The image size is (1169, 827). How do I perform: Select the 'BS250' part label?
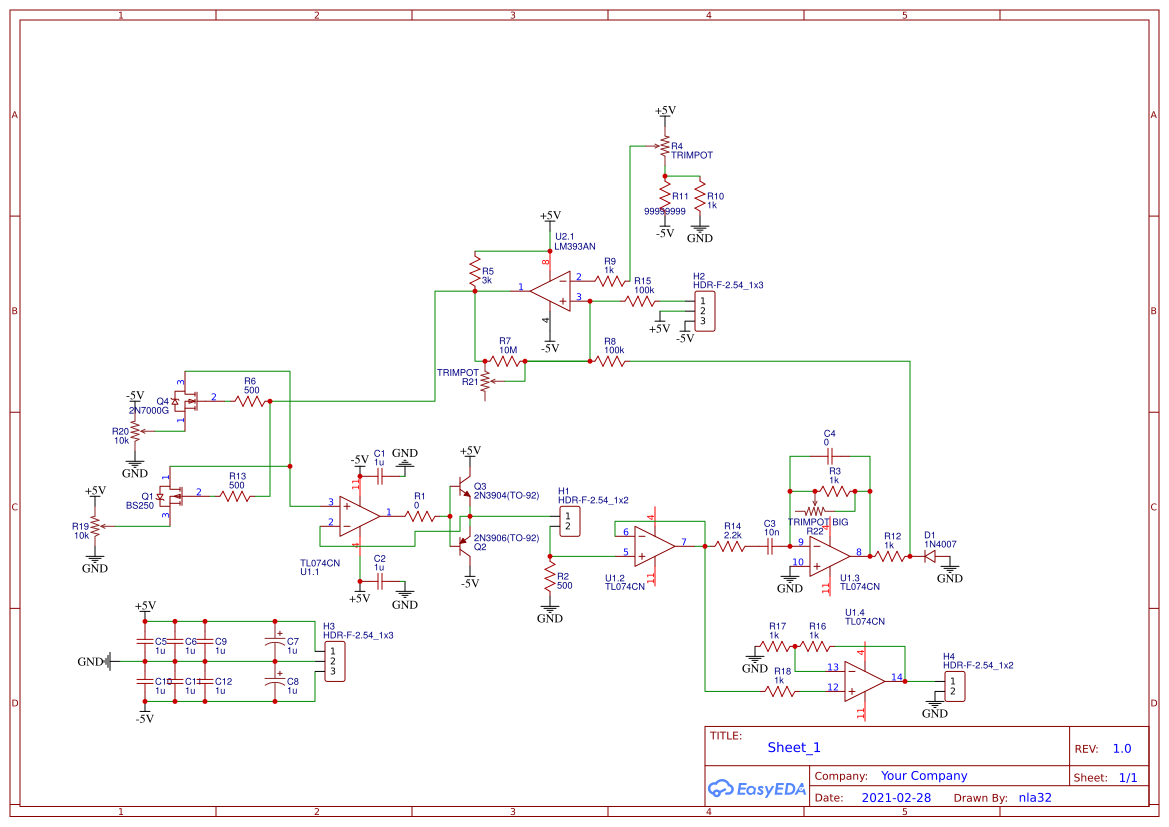click(139, 506)
